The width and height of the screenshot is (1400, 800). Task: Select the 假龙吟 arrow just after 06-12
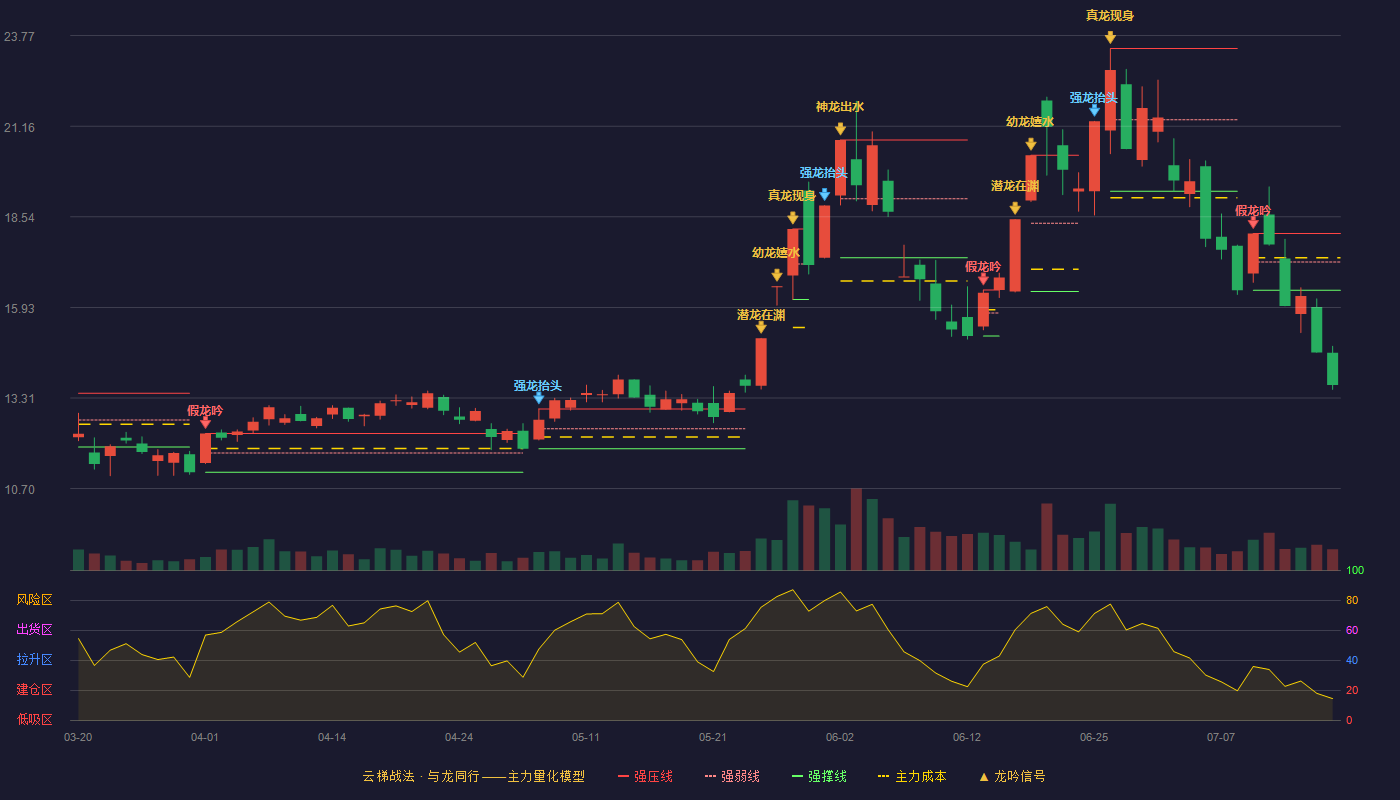click(x=983, y=279)
